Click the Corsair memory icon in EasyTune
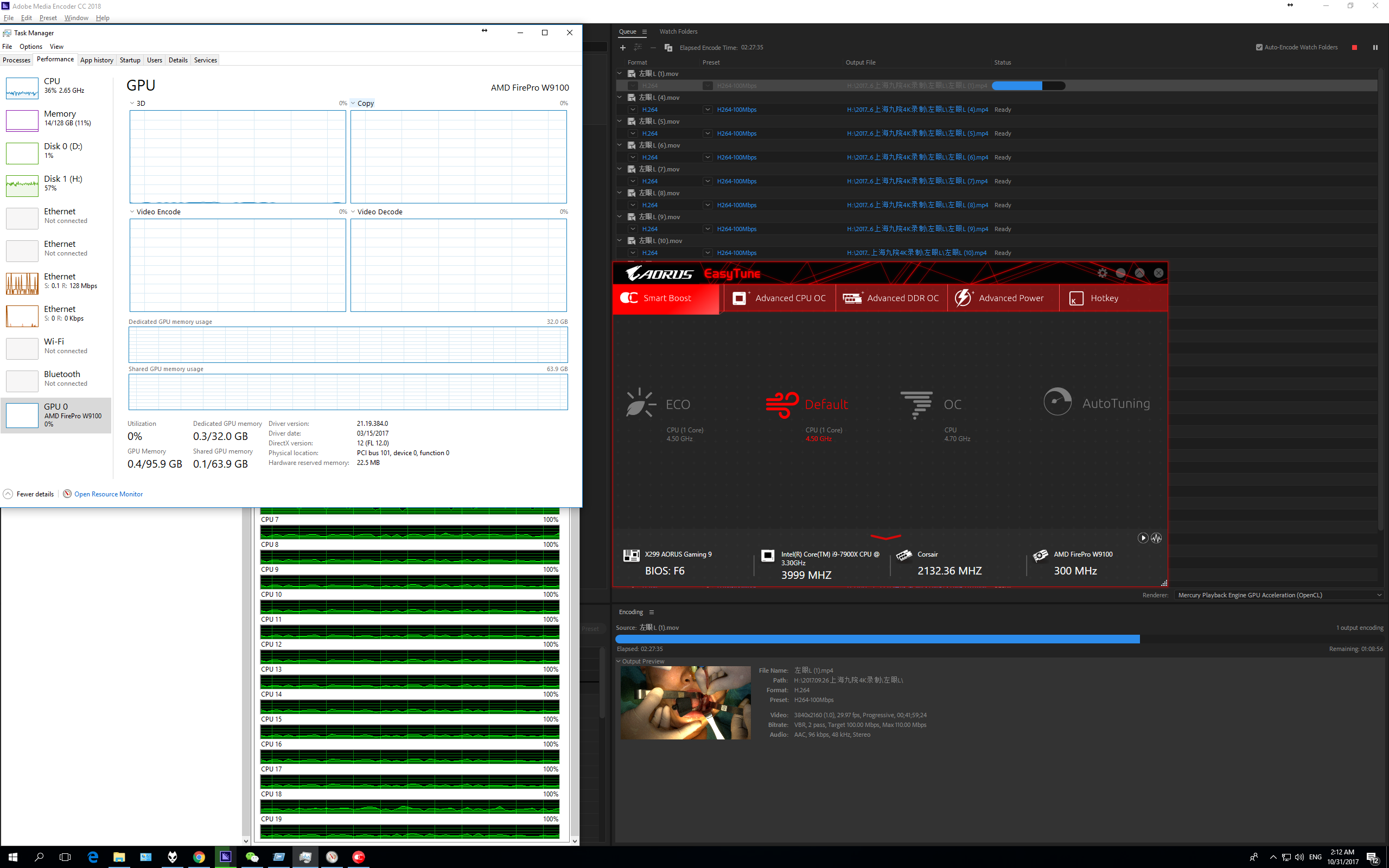1389x868 pixels. pyautogui.click(x=904, y=555)
